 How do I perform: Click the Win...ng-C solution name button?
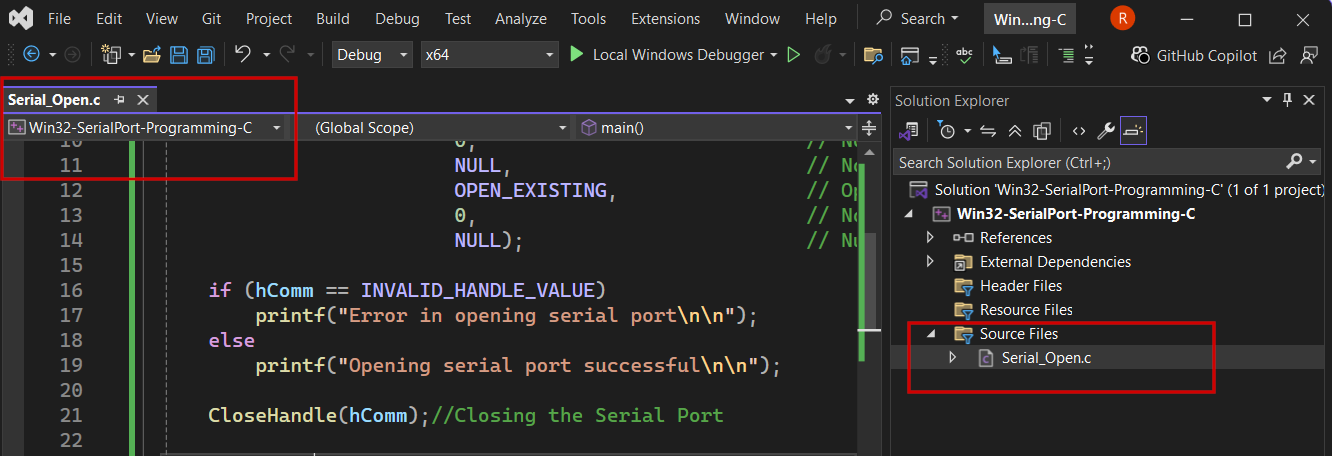(1030, 19)
